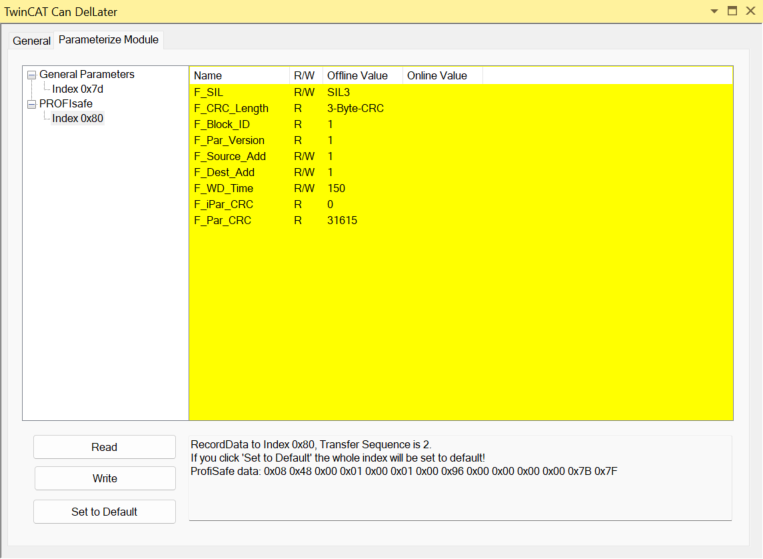This screenshot has height=559, width=763.
Task: Click the RecordData to Index 0x80 message
Action: pos(311,444)
